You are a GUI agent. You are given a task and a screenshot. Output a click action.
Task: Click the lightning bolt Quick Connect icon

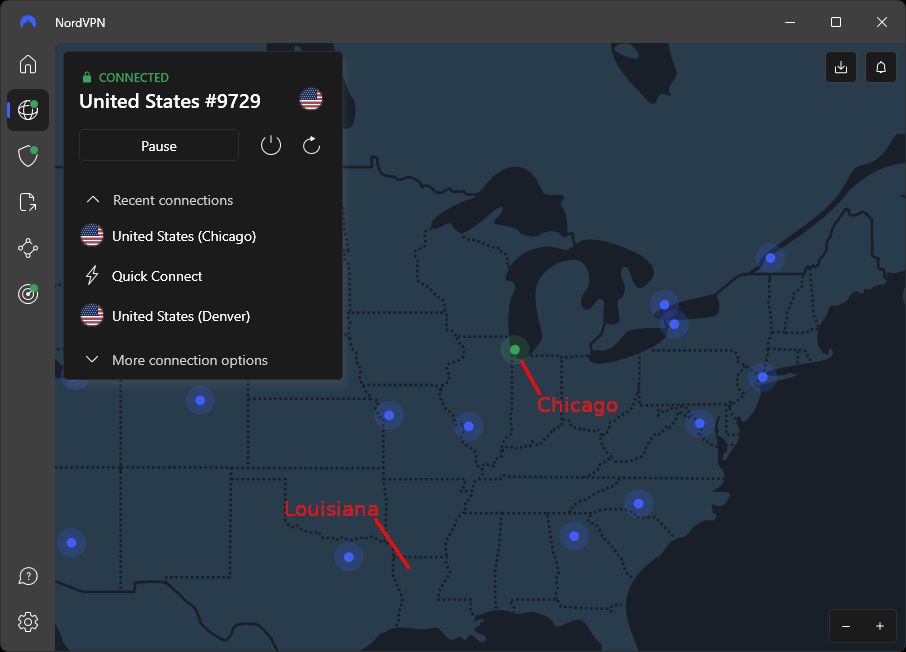click(x=92, y=276)
